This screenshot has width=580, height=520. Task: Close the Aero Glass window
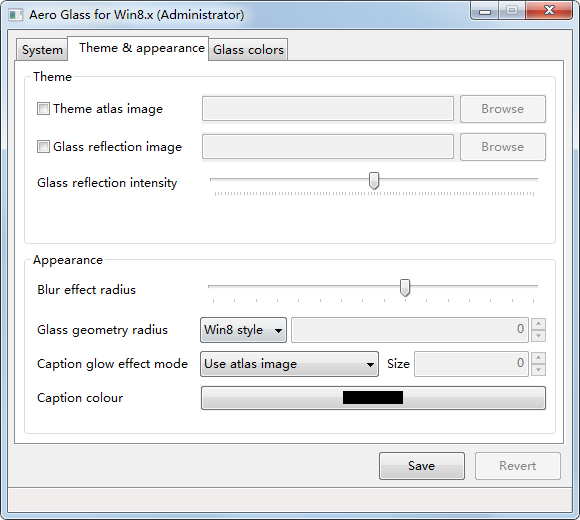pyautogui.click(x=549, y=11)
